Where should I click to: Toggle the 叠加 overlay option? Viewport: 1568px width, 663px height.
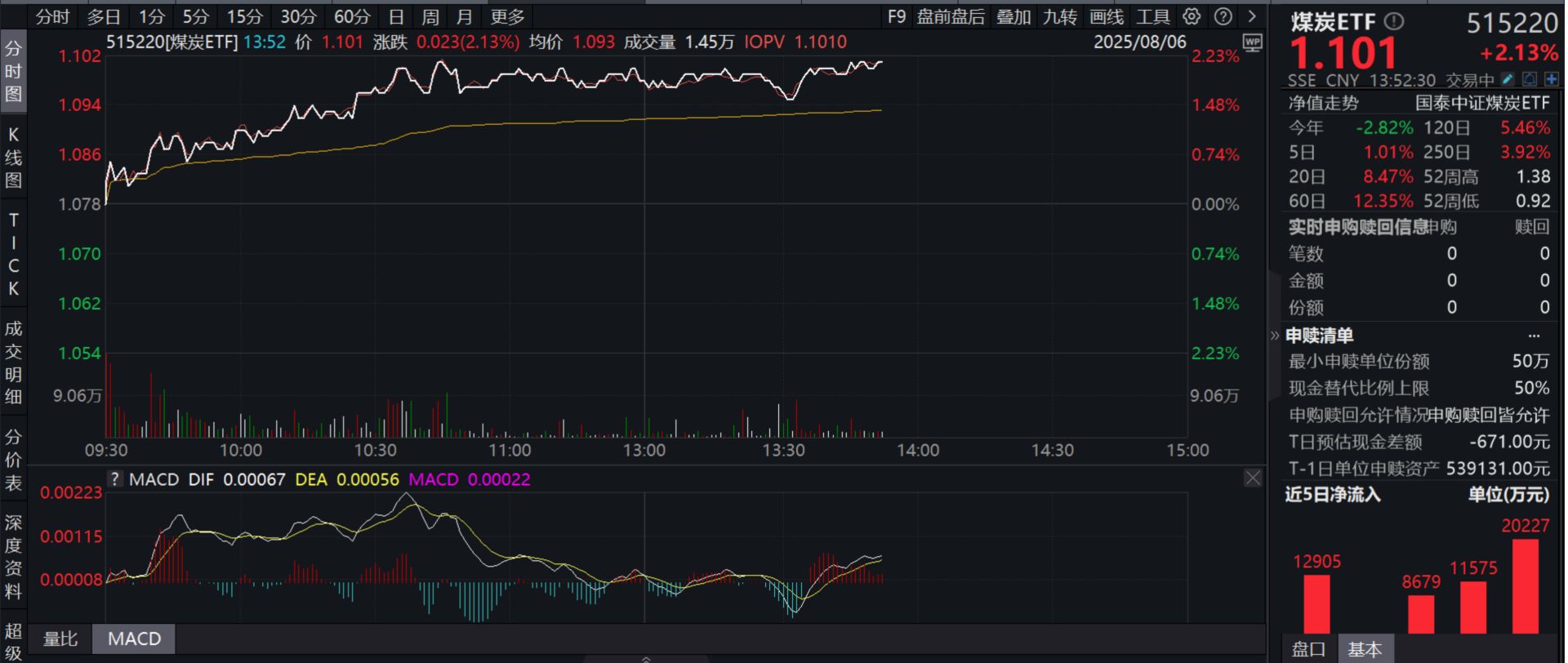(1013, 16)
